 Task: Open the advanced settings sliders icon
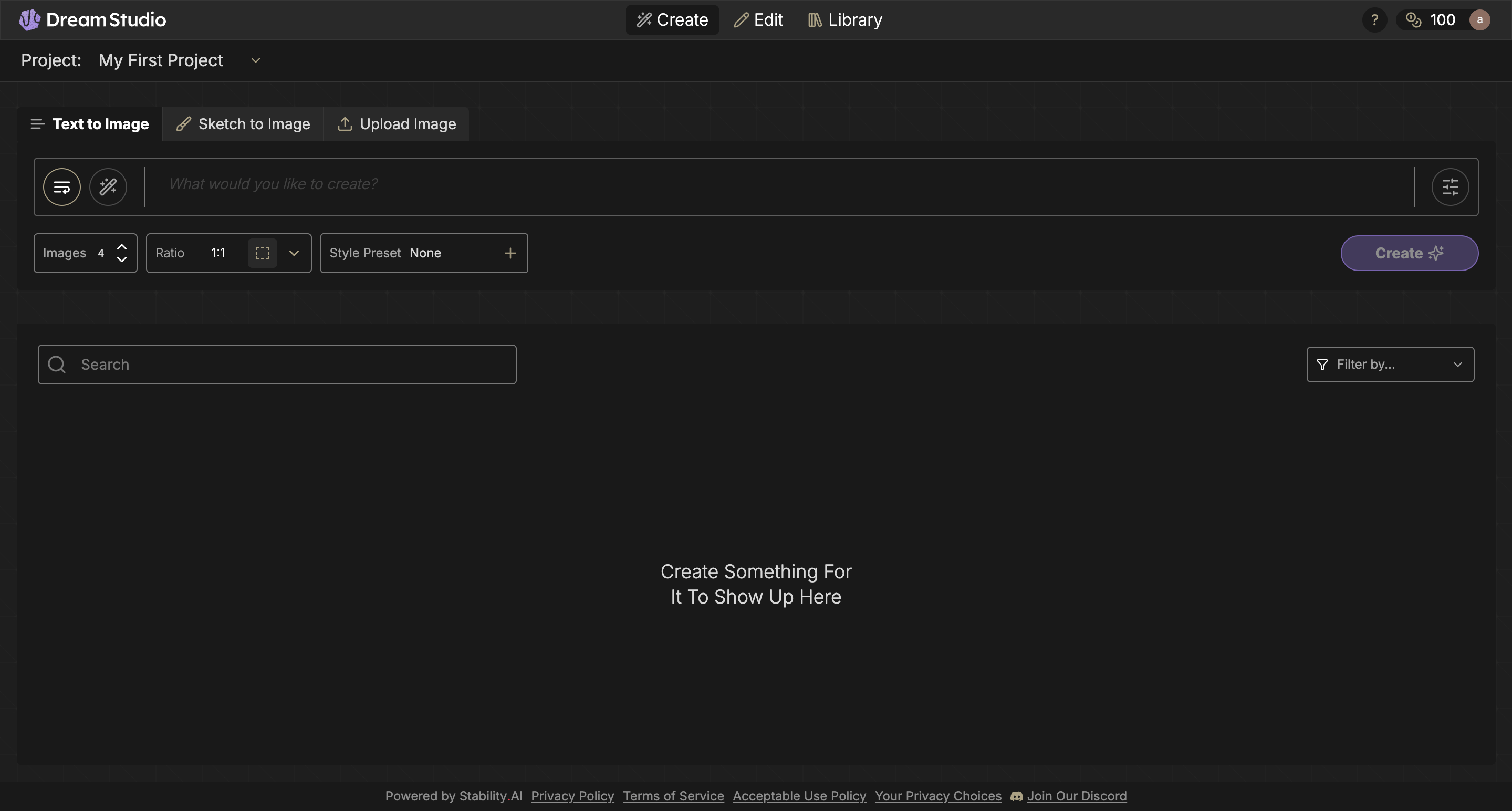tap(1450, 187)
